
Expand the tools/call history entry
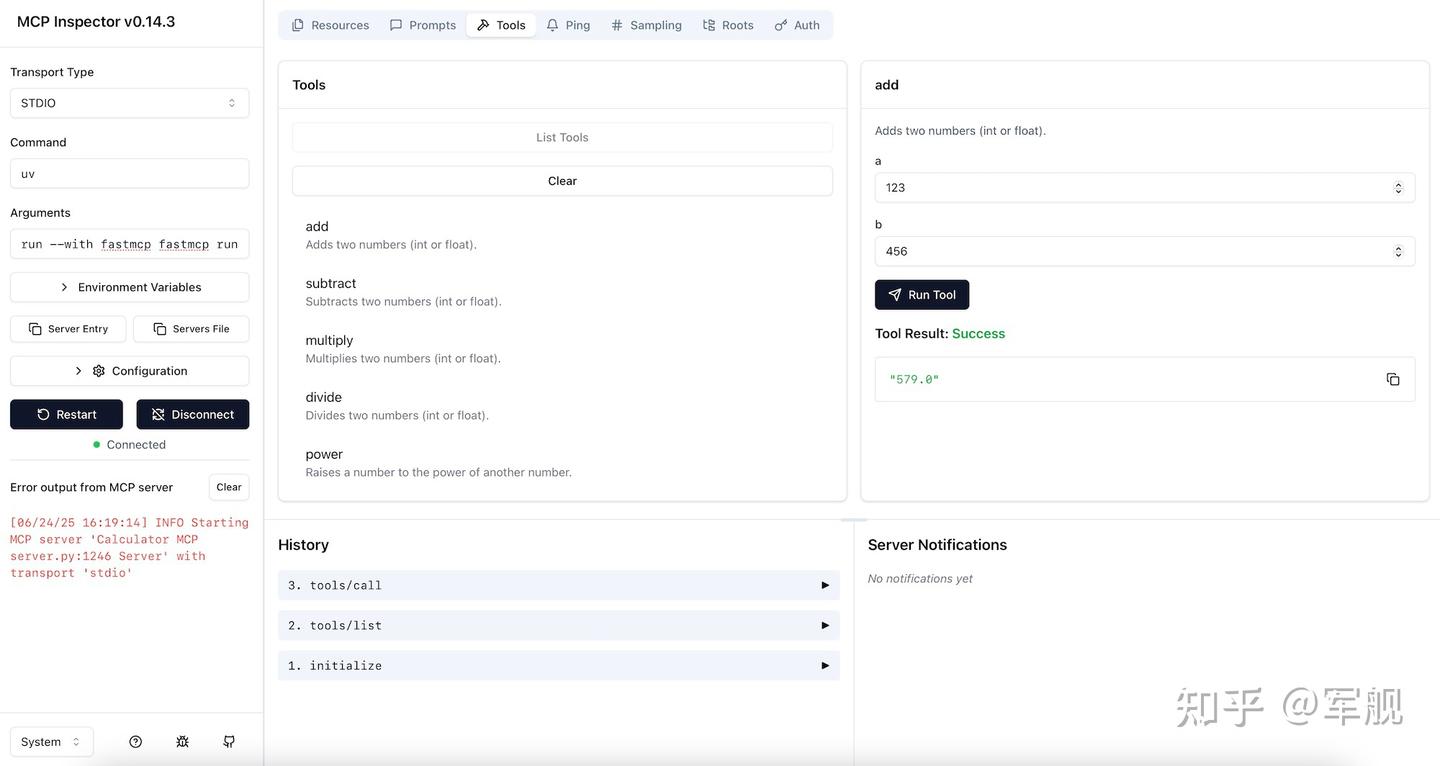pos(558,585)
